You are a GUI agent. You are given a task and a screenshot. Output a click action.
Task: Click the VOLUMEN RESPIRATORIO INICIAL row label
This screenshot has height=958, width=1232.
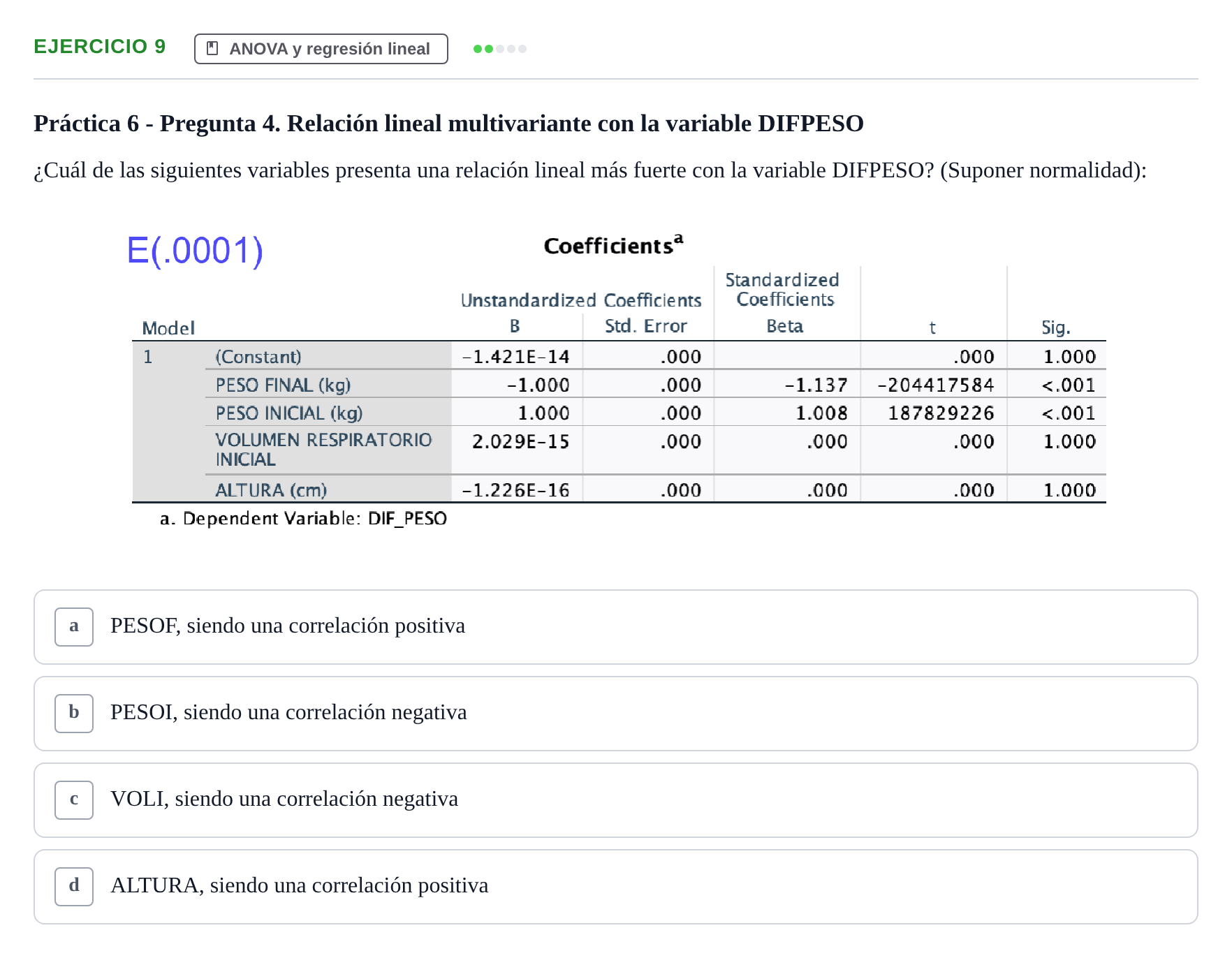coord(323,450)
